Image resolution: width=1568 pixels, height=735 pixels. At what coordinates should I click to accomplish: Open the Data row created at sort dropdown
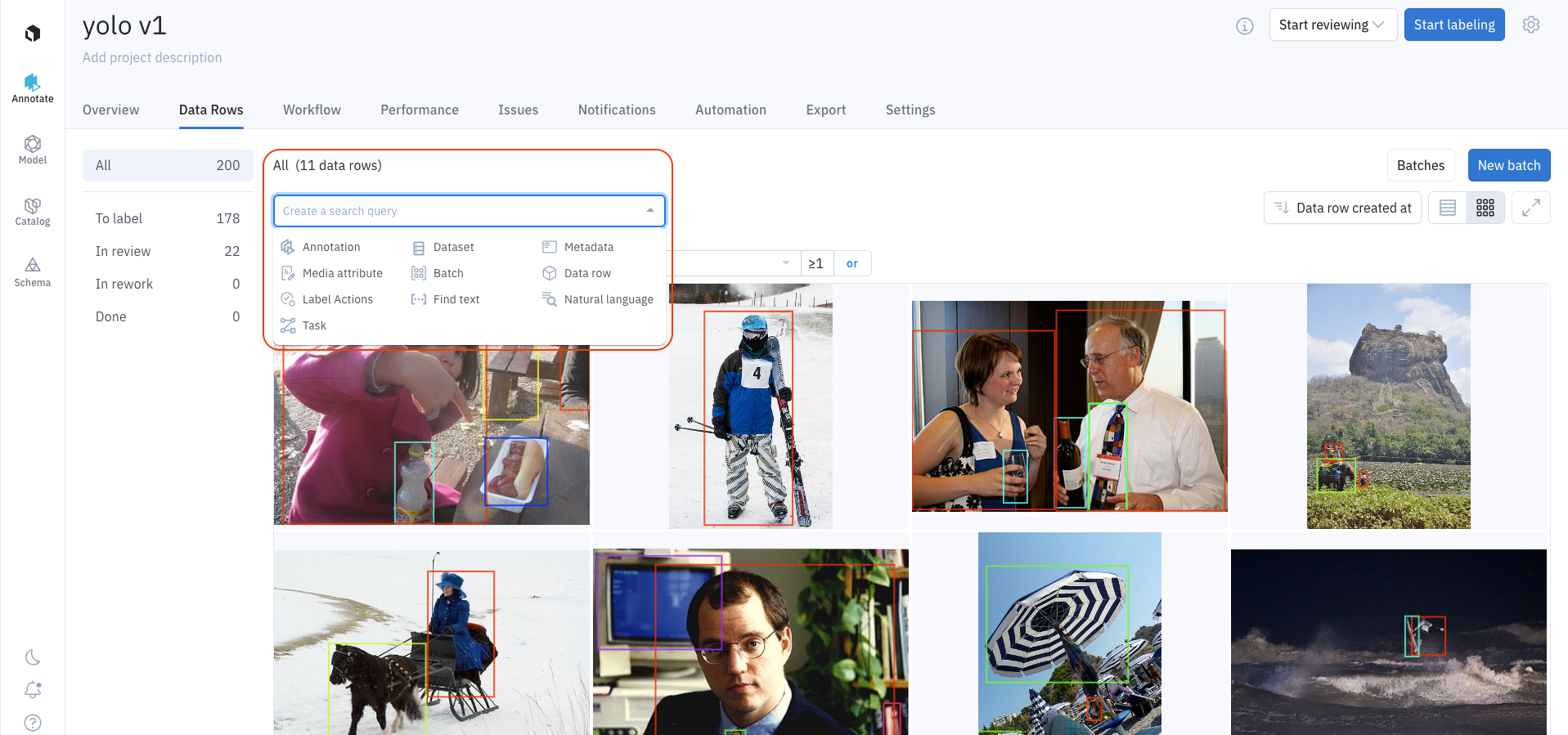1343,208
